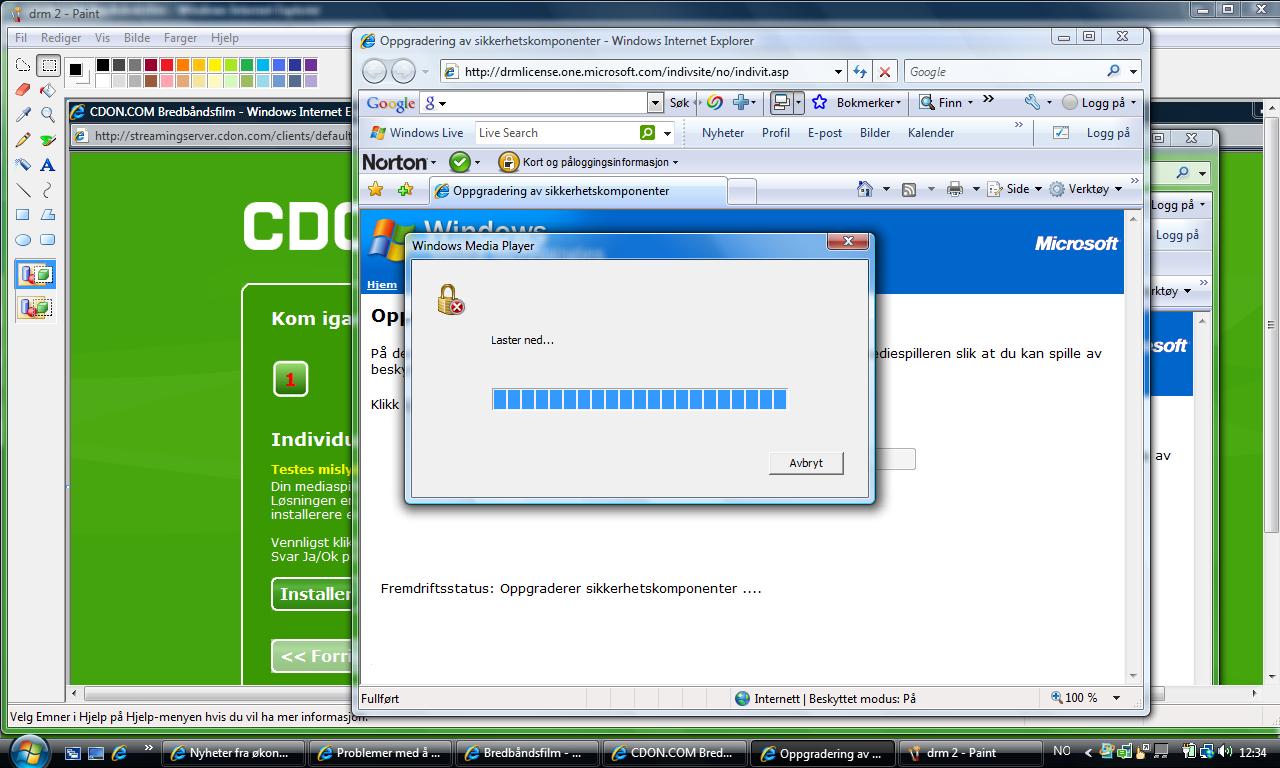Select the Rectangle shape tool
The height and width of the screenshot is (768, 1280).
23,215
